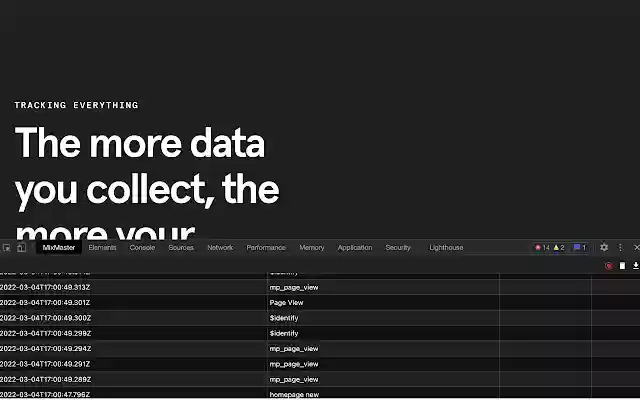
Task: Click mp_page_view event at 49.291Z
Action: pos(293,364)
